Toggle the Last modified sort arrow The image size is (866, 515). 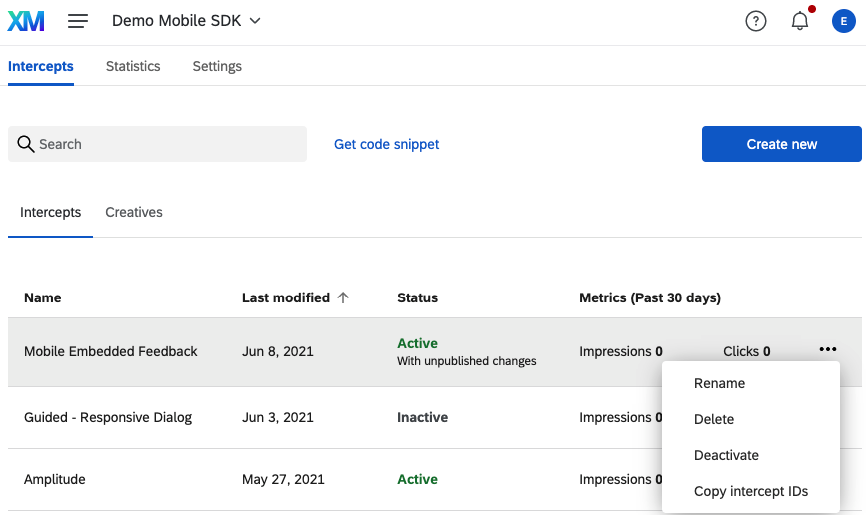coord(343,298)
